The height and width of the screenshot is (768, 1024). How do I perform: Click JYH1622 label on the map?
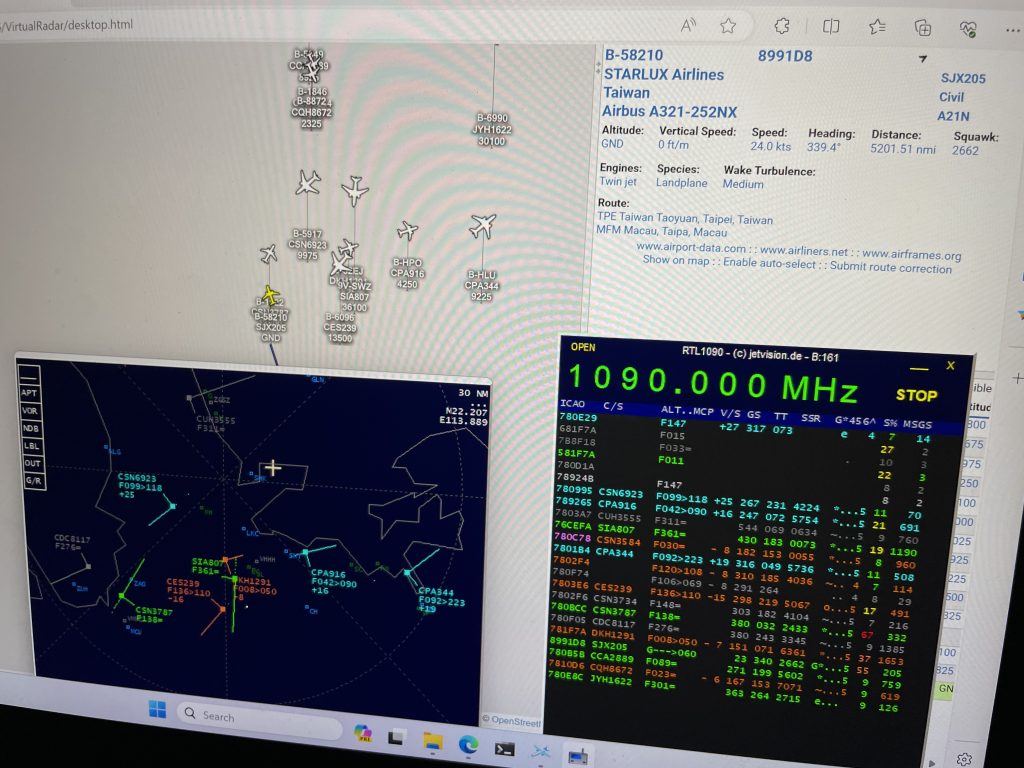pyautogui.click(x=492, y=129)
